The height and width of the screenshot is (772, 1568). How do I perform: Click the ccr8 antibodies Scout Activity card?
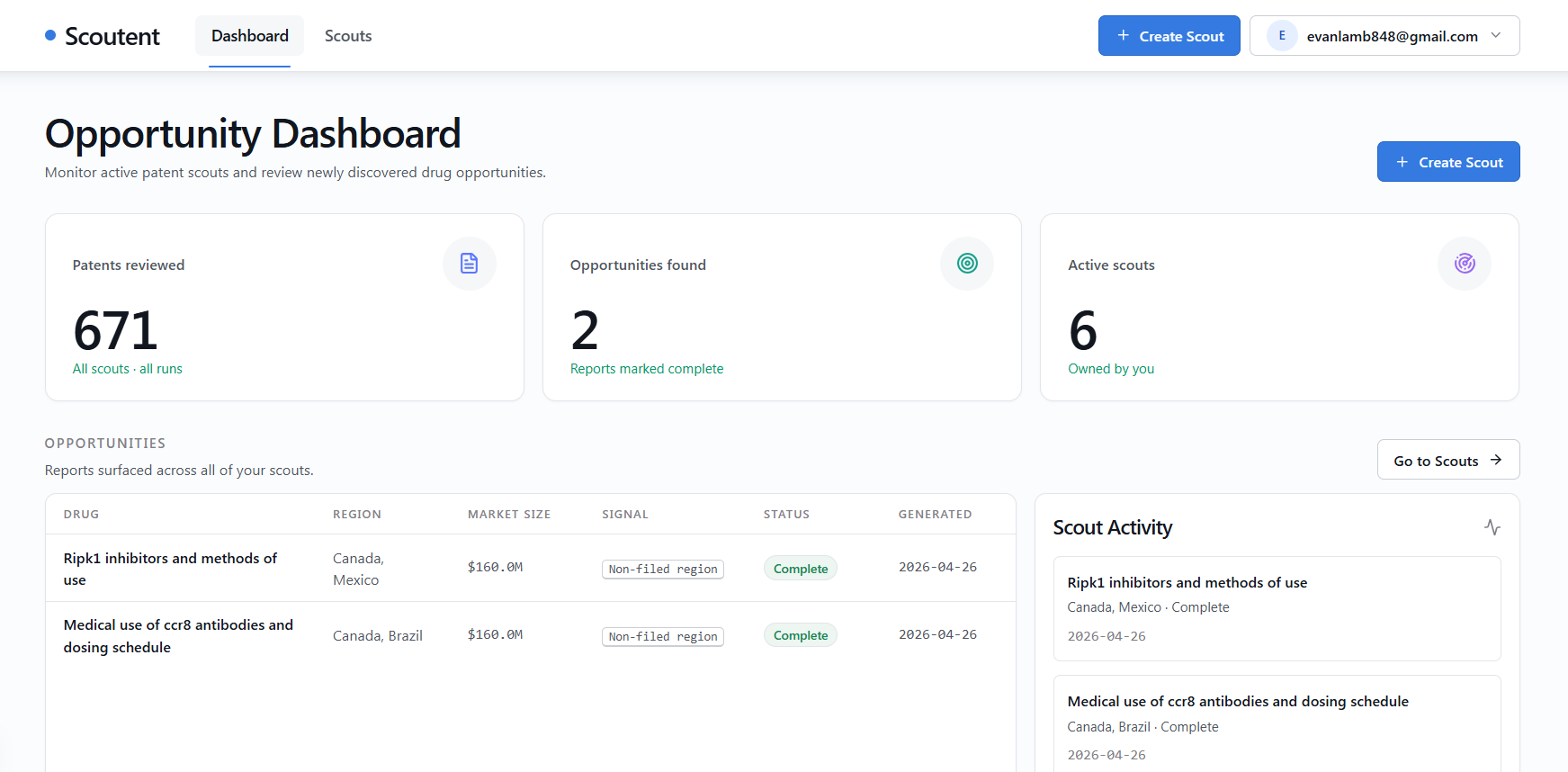(x=1277, y=724)
